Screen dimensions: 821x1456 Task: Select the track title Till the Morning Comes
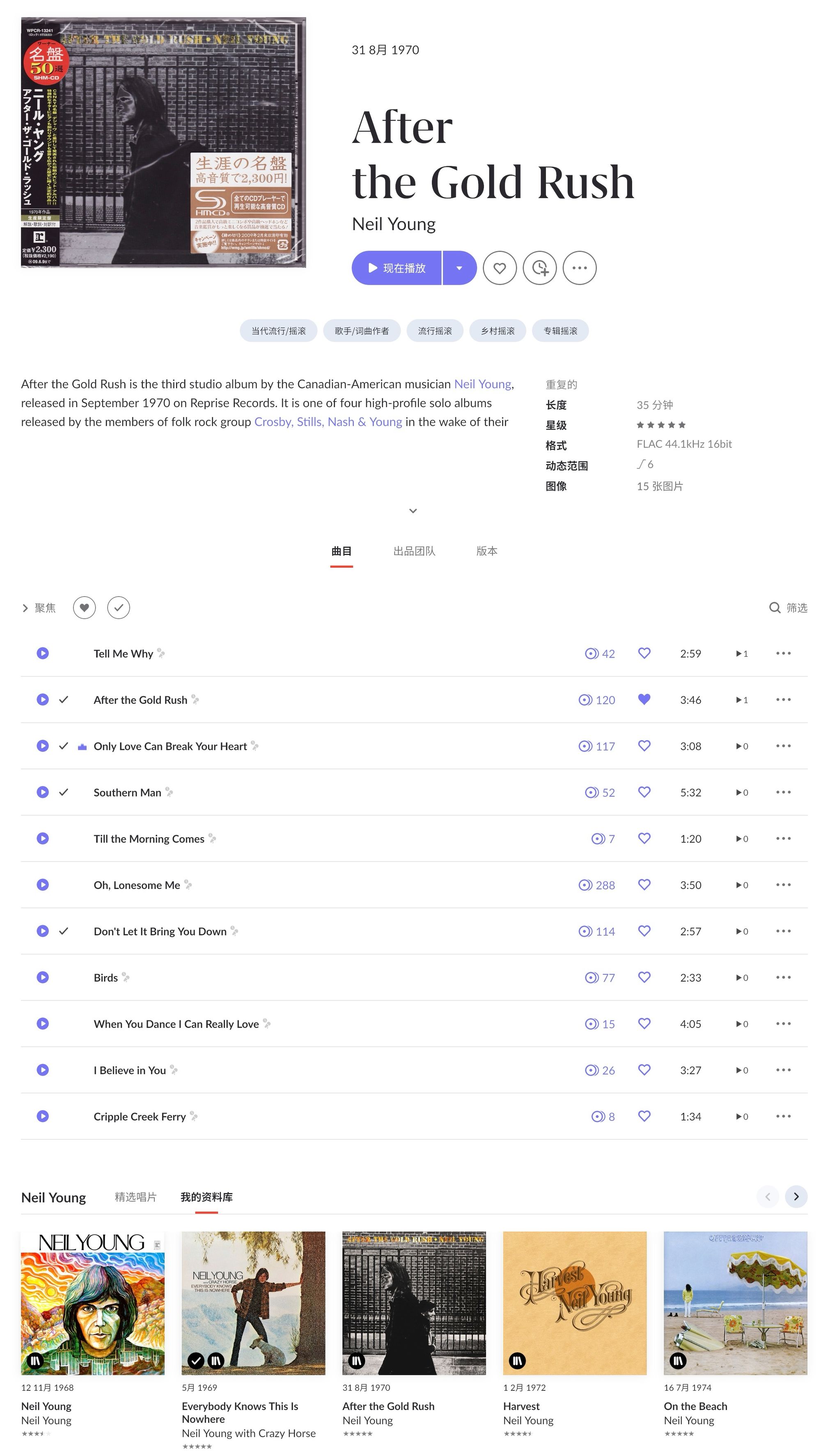149,839
